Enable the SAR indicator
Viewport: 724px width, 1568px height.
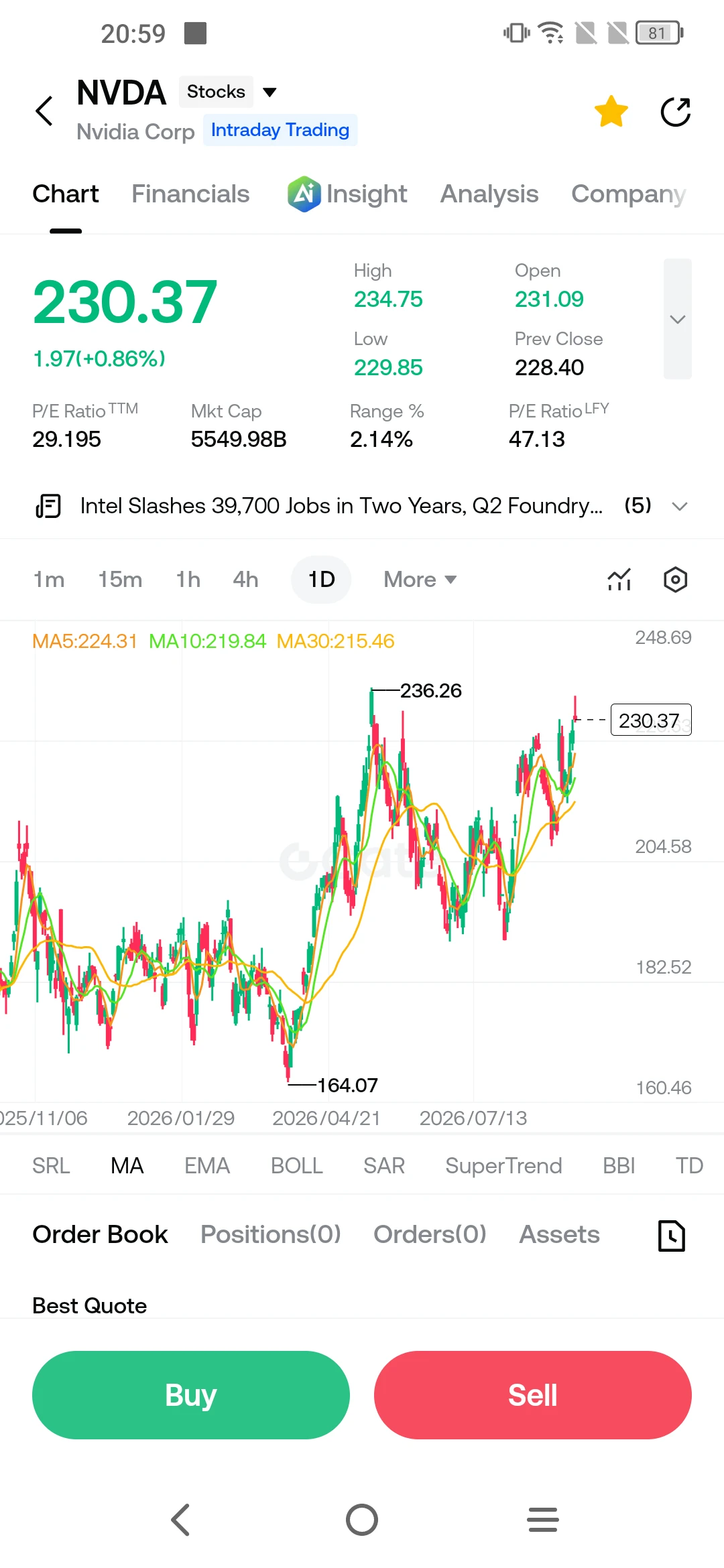coord(384,1166)
